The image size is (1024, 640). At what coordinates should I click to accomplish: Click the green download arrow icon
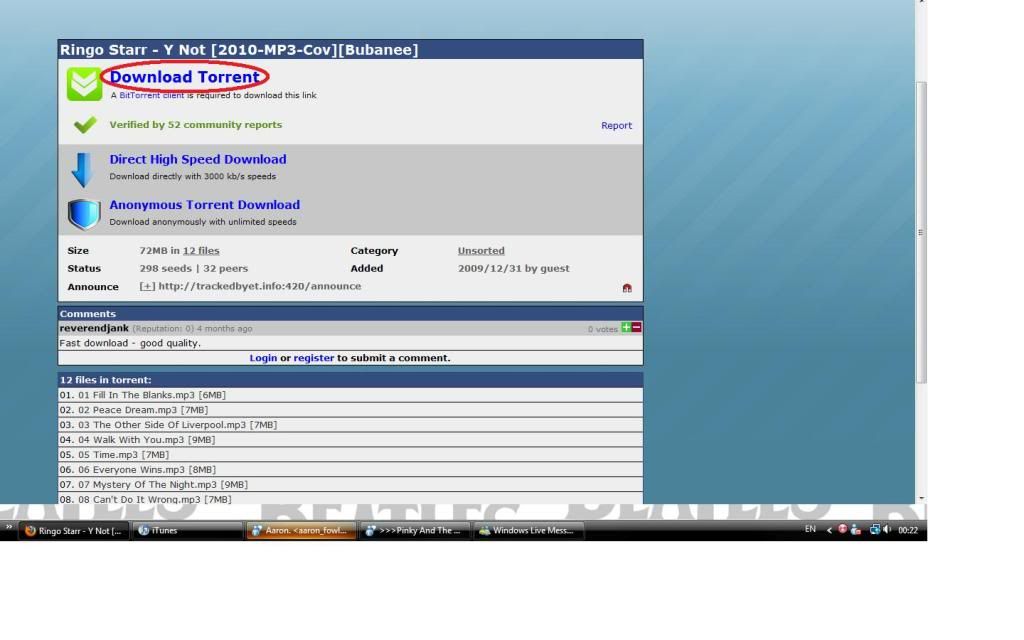click(x=84, y=84)
